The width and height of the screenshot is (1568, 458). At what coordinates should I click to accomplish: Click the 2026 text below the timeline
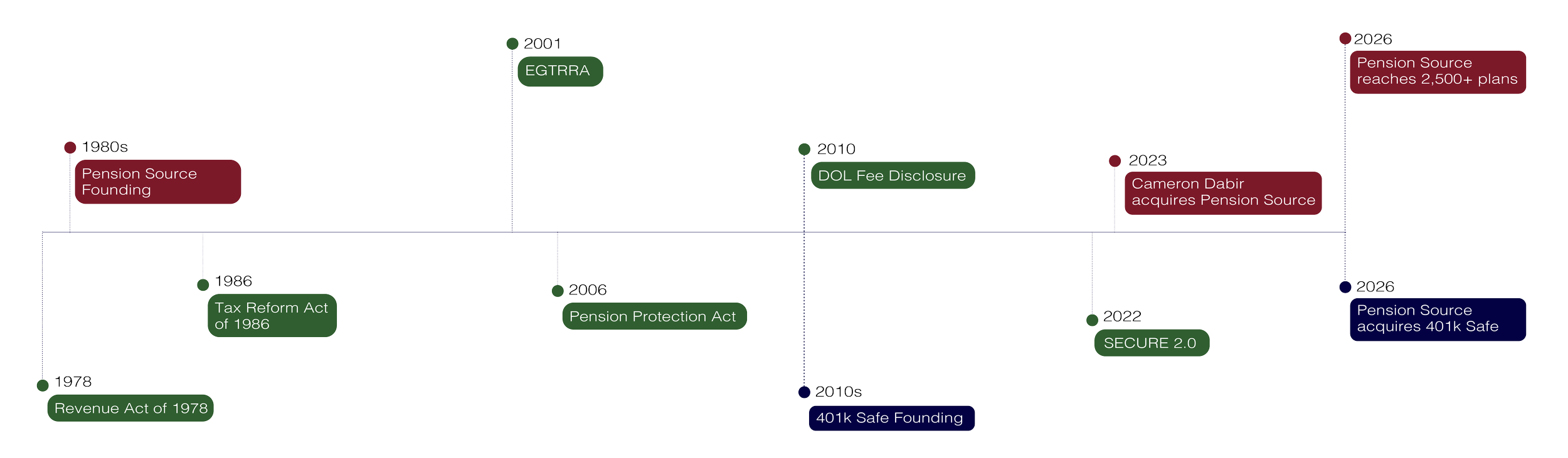pos(1375,286)
